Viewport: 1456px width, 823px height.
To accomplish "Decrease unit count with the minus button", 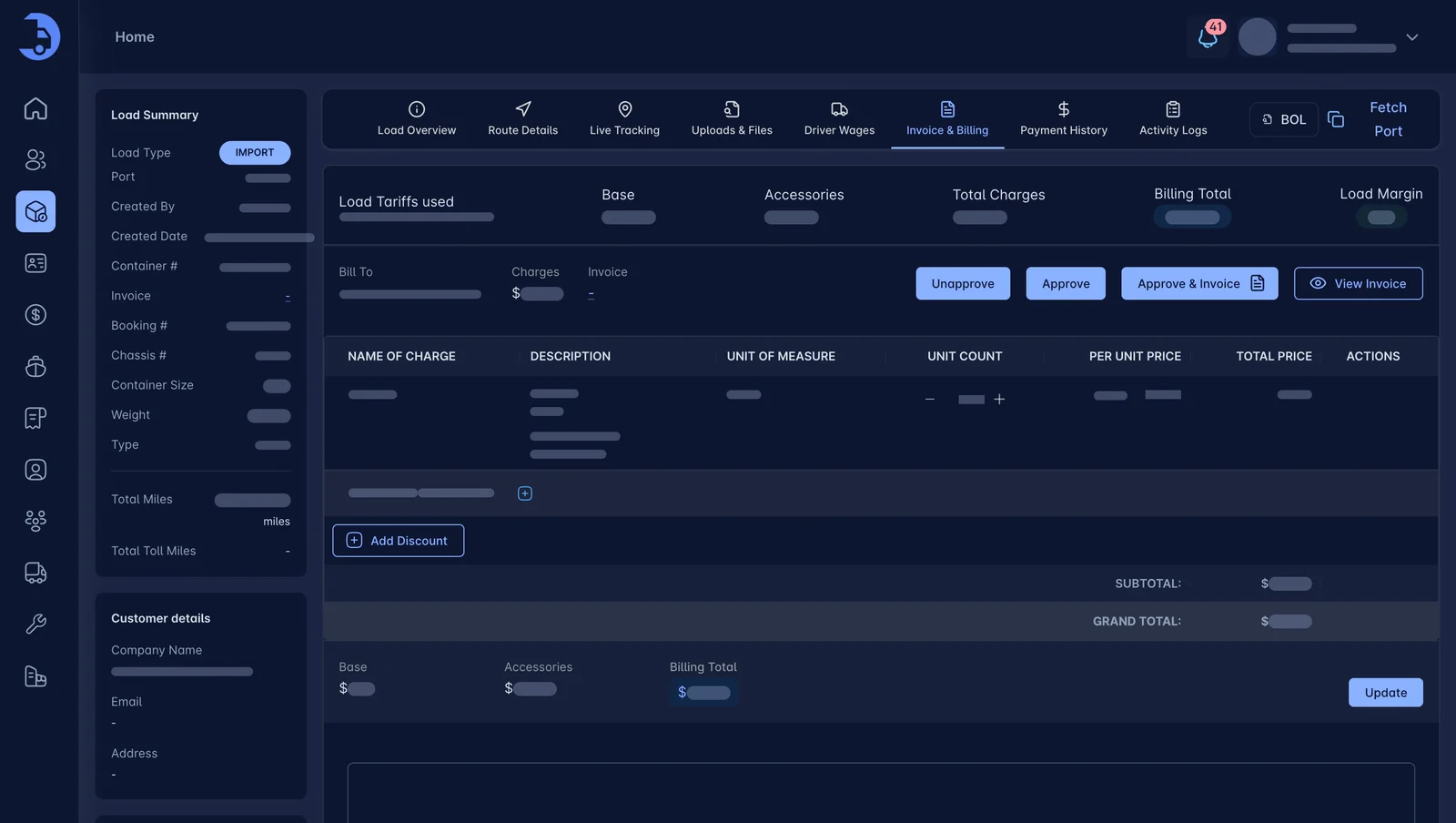I will pyautogui.click(x=930, y=400).
